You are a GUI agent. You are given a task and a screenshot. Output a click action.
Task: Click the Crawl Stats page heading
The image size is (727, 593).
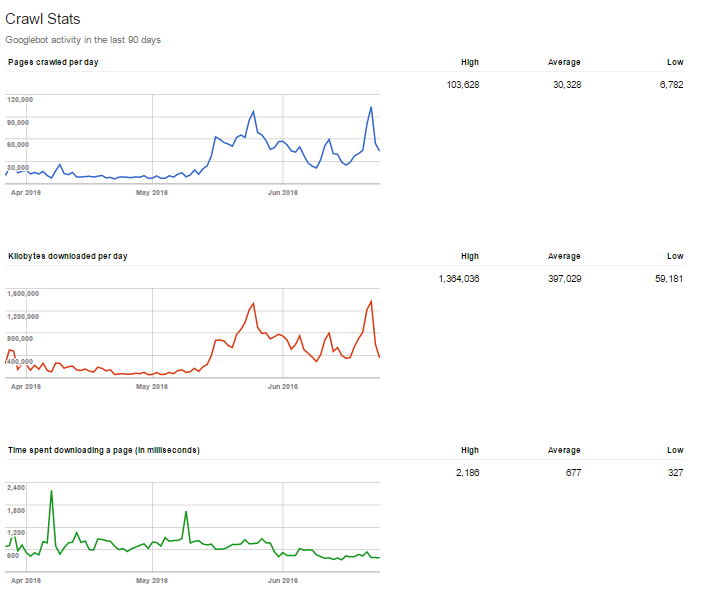pyautogui.click(x=43, y=19)
